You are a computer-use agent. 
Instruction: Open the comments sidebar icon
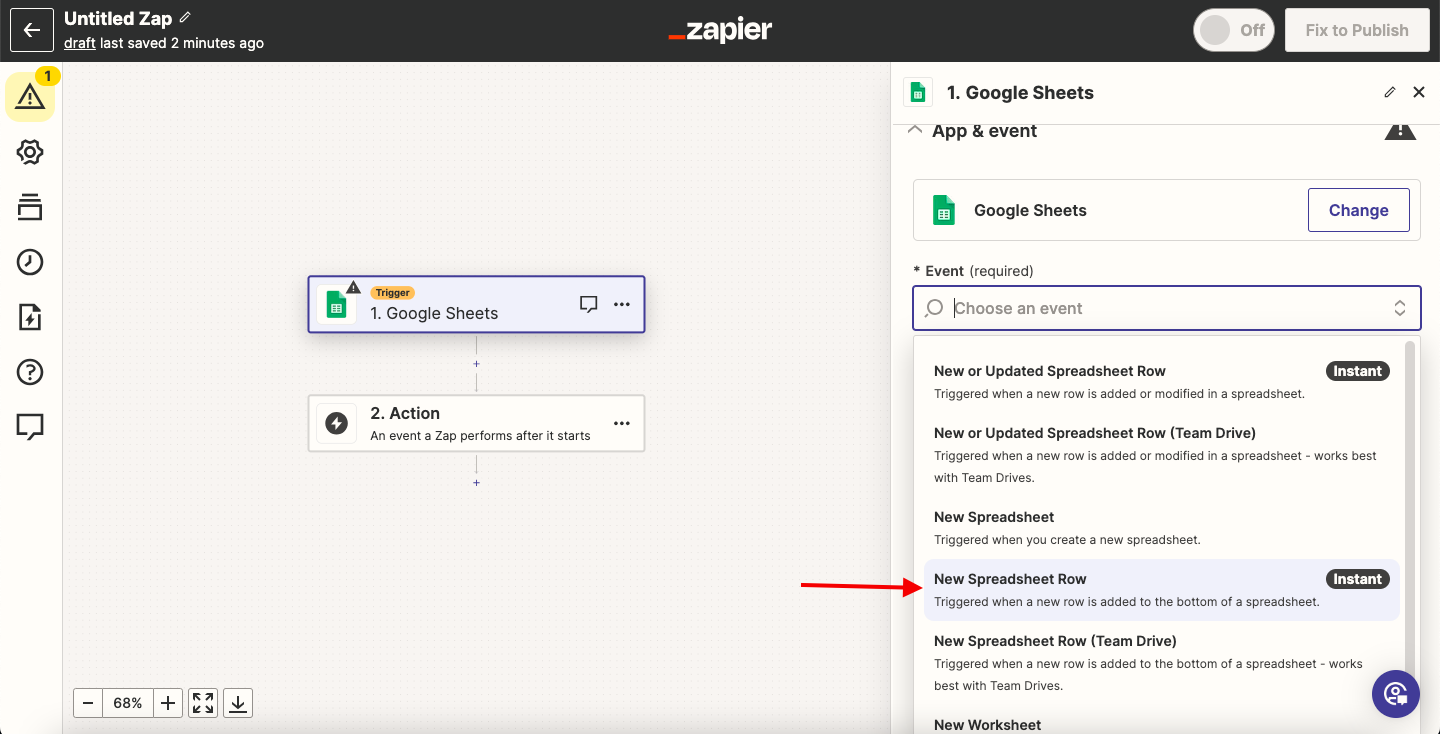(30, 427)
